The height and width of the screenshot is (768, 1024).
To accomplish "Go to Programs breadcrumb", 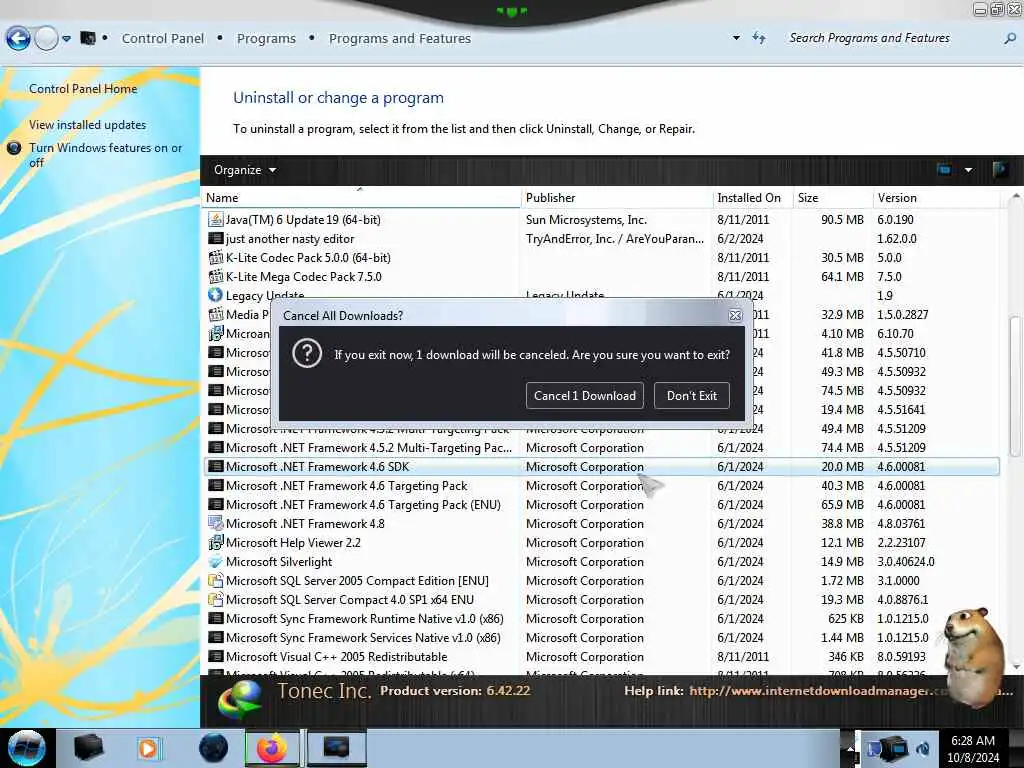I will 266,39.
